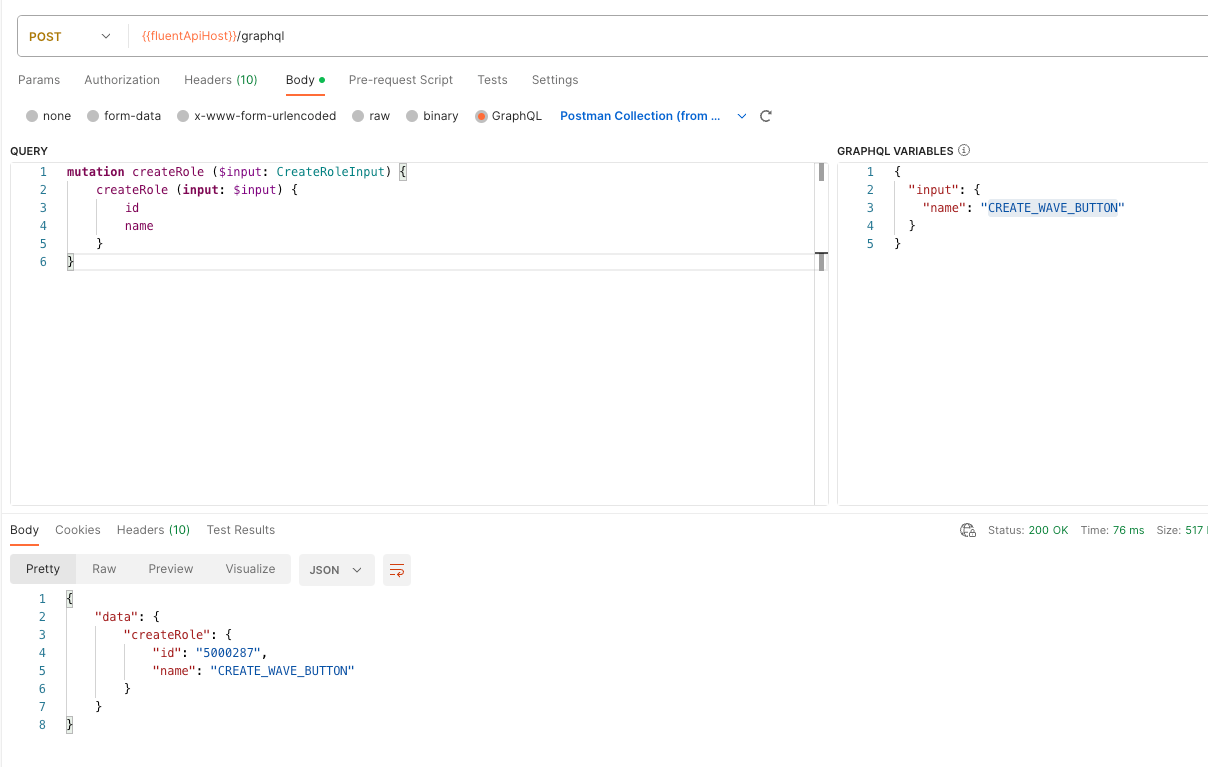Choose the raw body option
1208x767 pixels.
(x=358, y=116)
